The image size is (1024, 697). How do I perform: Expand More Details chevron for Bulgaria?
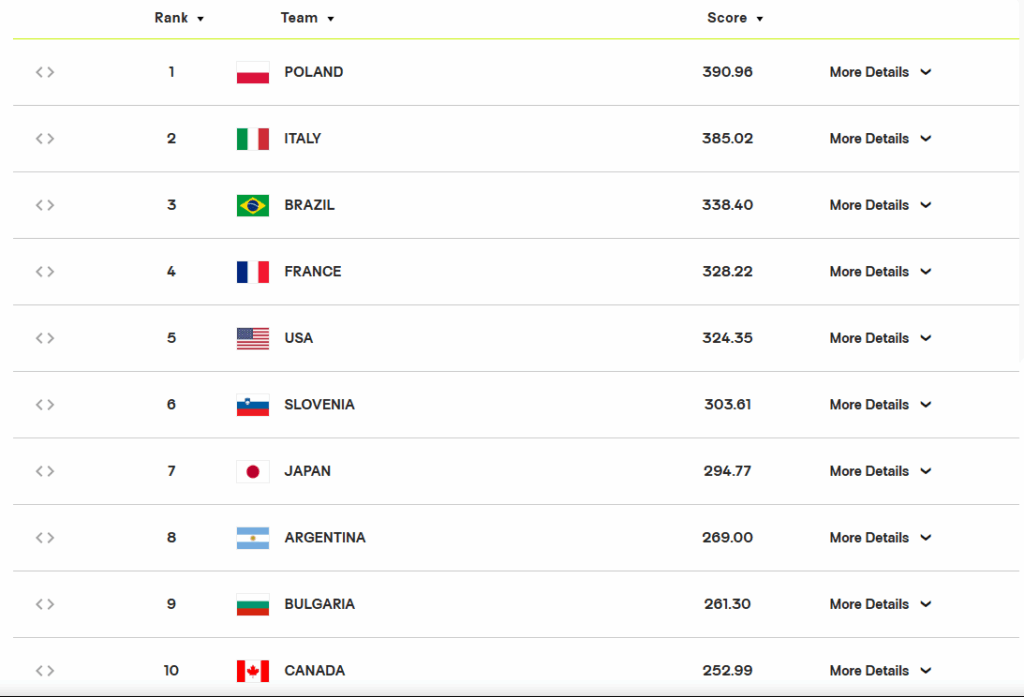coord(925,604)
